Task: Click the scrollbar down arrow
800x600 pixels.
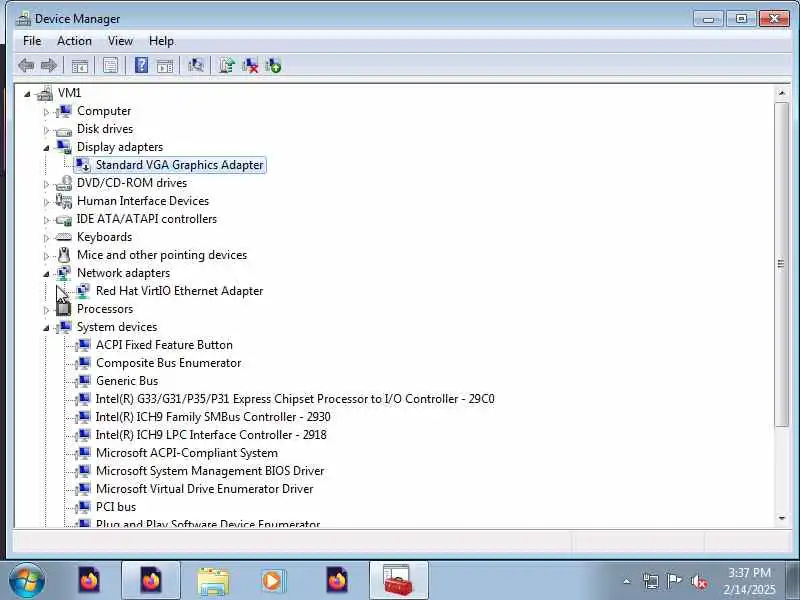Action: pyautogui.click(x=781, y=518)
